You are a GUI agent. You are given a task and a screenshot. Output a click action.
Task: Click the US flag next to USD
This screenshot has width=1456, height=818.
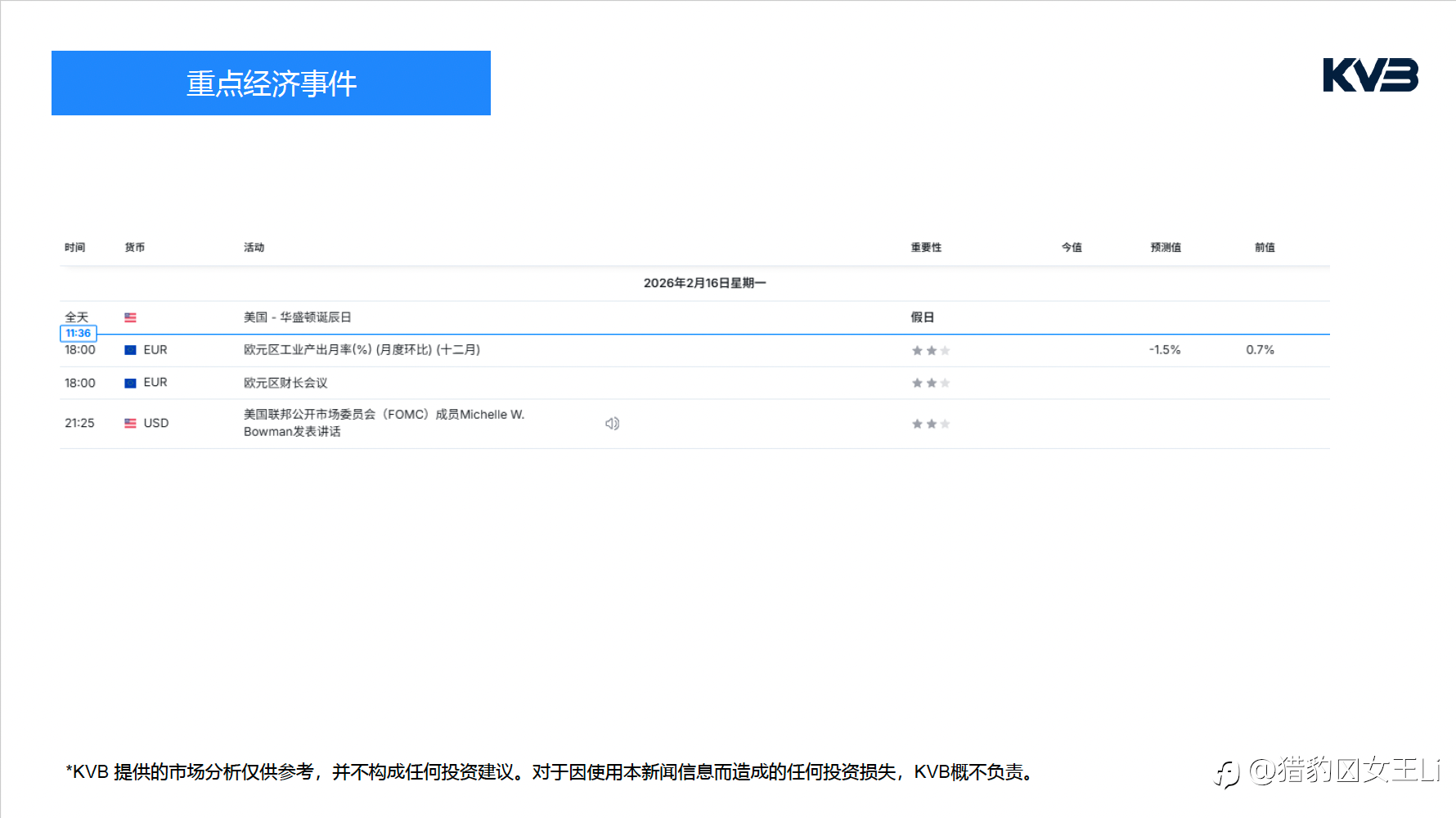(130, 424)
